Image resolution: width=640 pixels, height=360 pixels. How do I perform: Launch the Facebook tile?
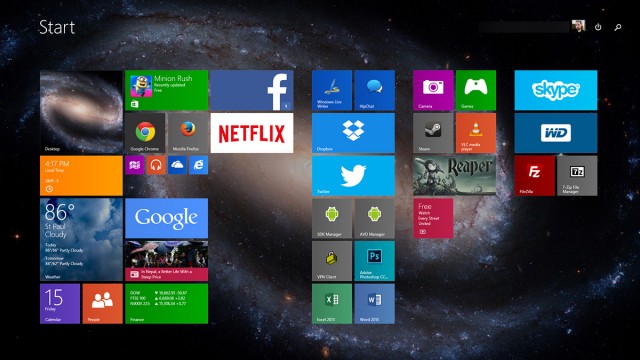pos(252,90)
